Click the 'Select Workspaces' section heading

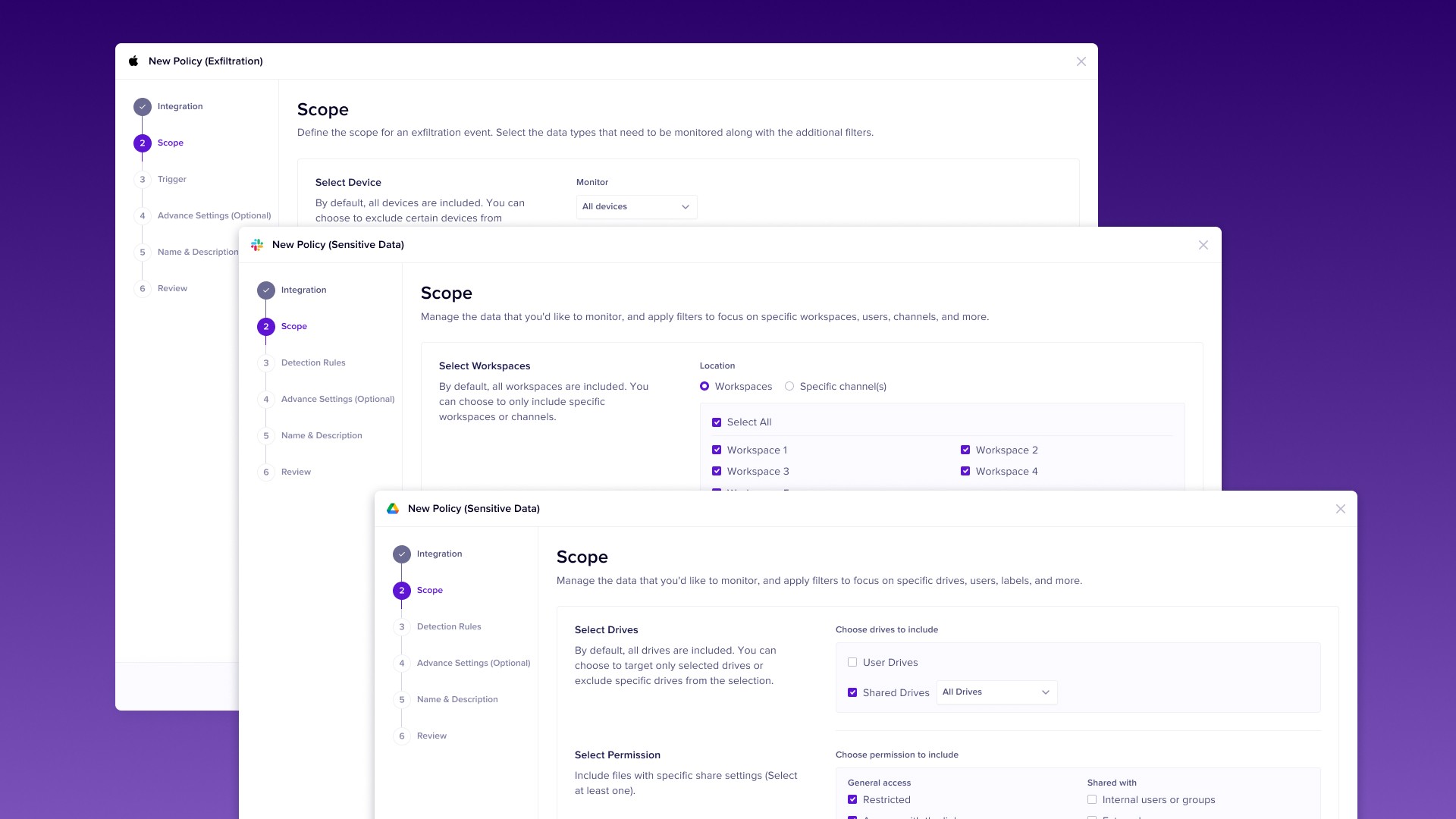pyautogui.click(x=485, y=366)
